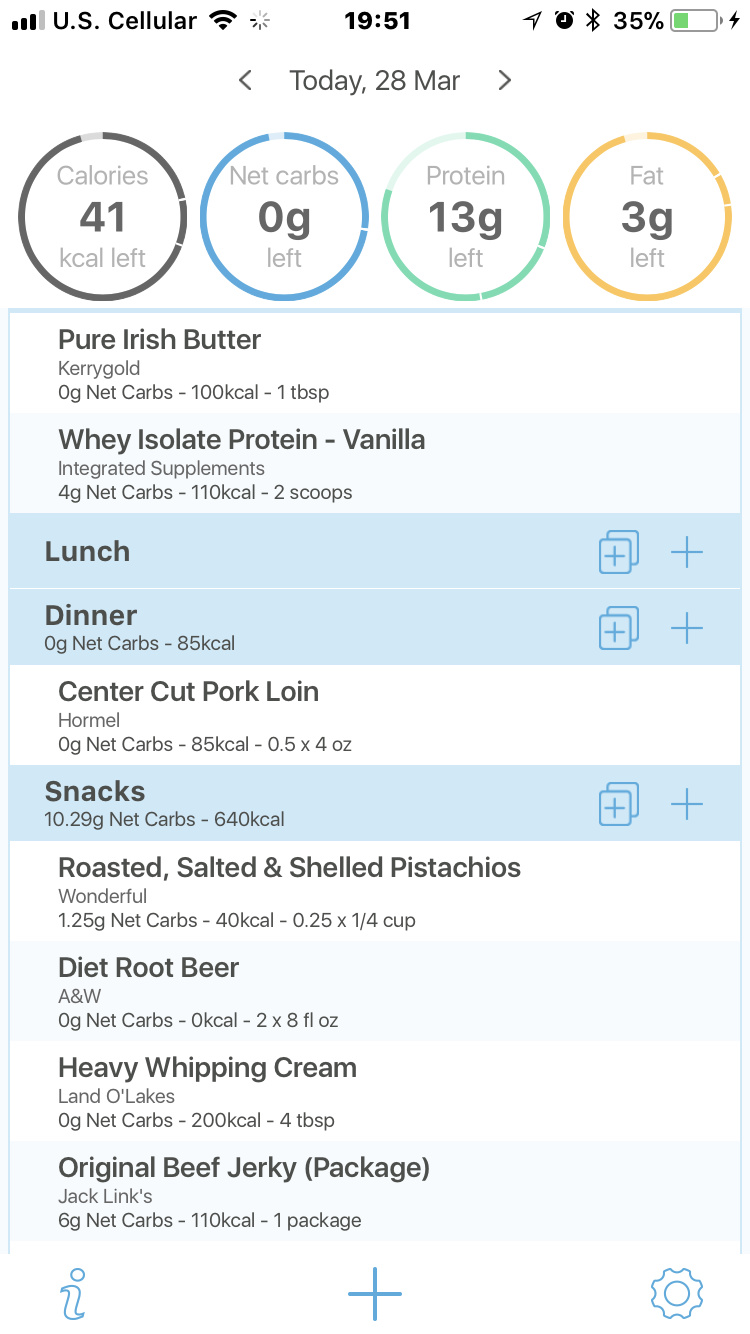Open the Protein left progress ring
This screenshot has width=750, height=1334.
coord(466,216)
